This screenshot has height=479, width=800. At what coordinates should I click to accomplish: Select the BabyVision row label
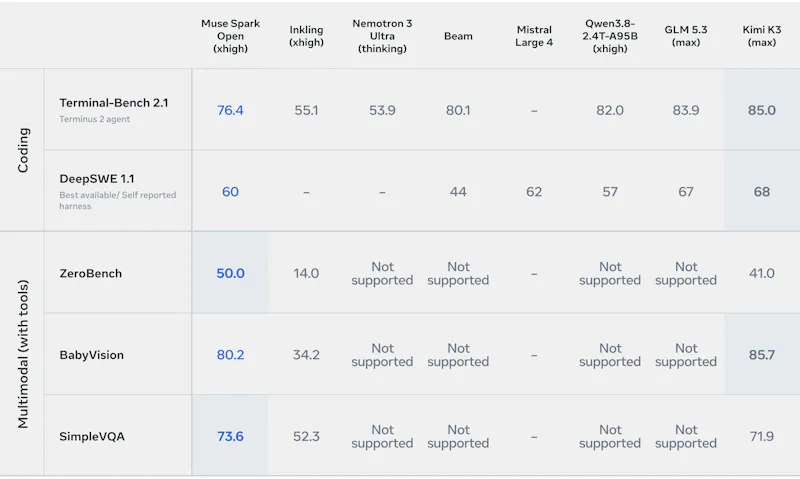coord(92,355)
